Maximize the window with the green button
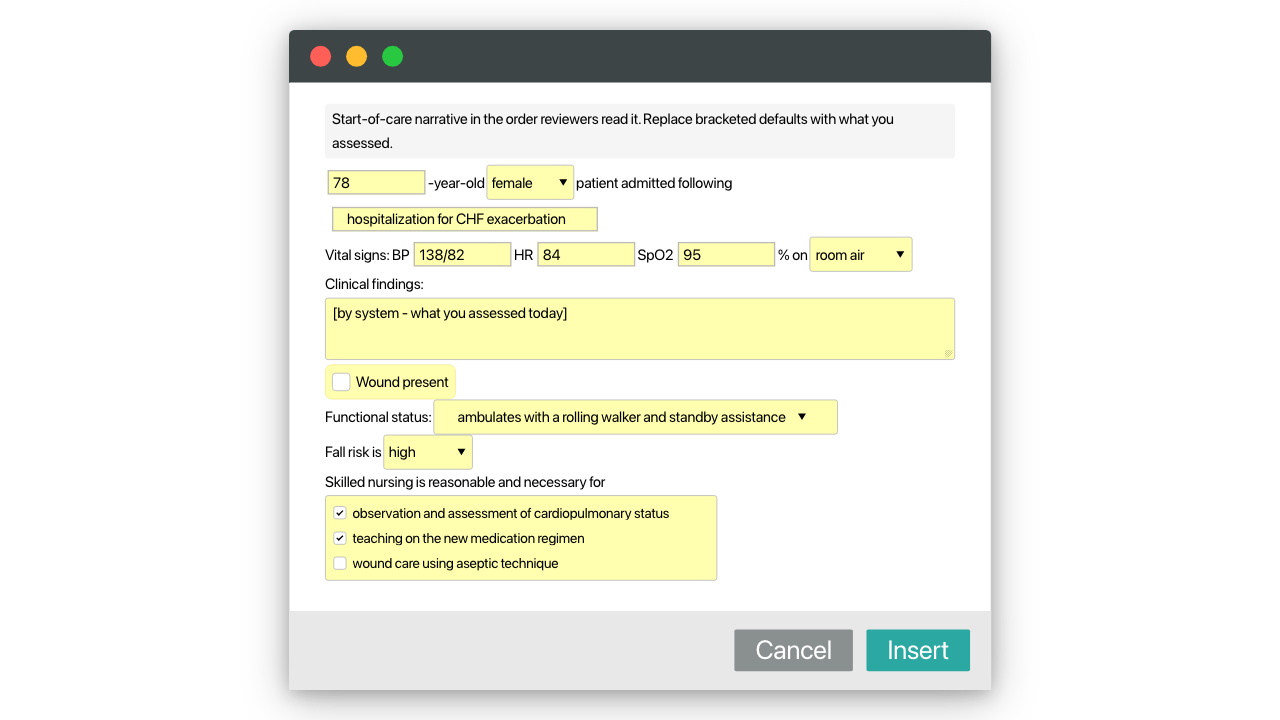 click(393, 56)
